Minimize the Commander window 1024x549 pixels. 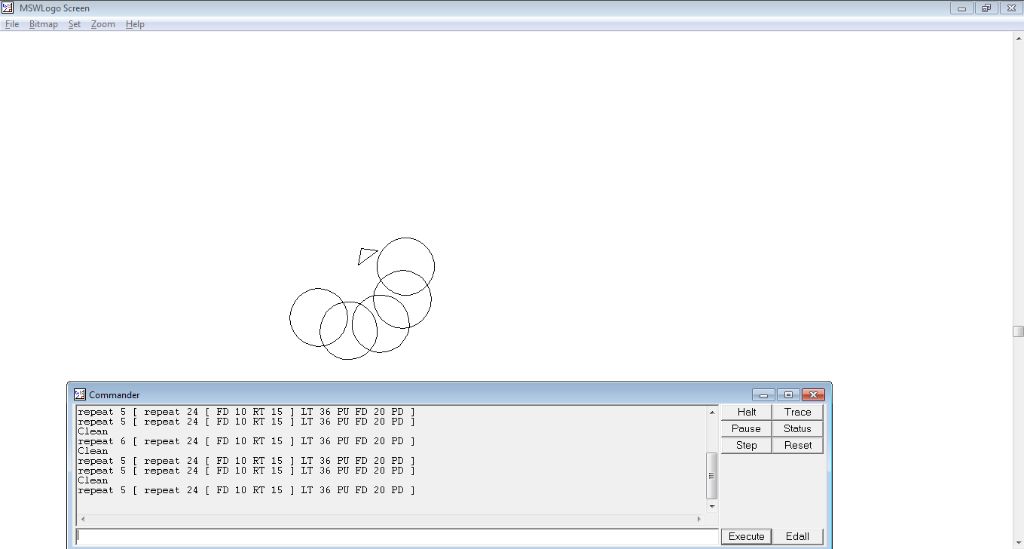click(x=763, y=394)
